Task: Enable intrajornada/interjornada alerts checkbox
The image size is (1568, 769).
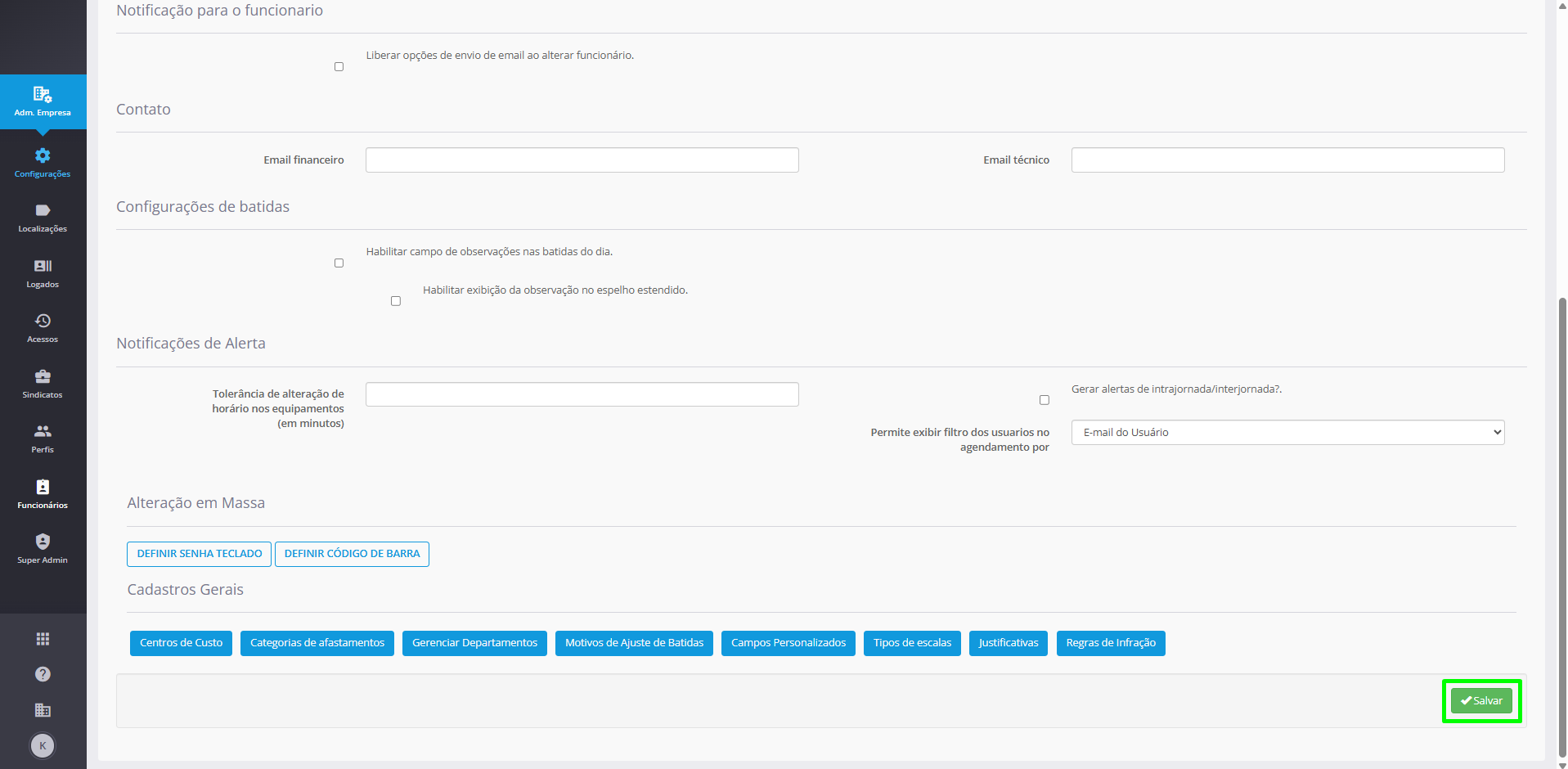Action: tap(1045, 400)
